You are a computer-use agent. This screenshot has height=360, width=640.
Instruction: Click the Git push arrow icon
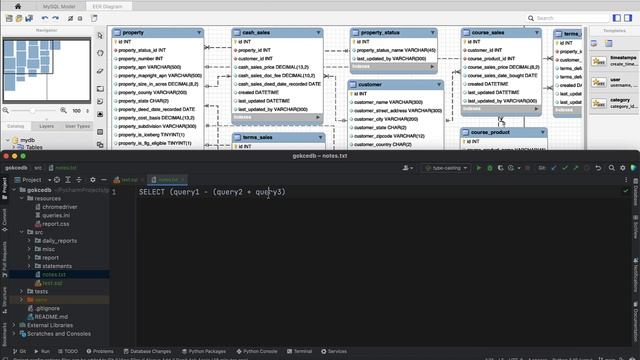(x=576, y=168)
